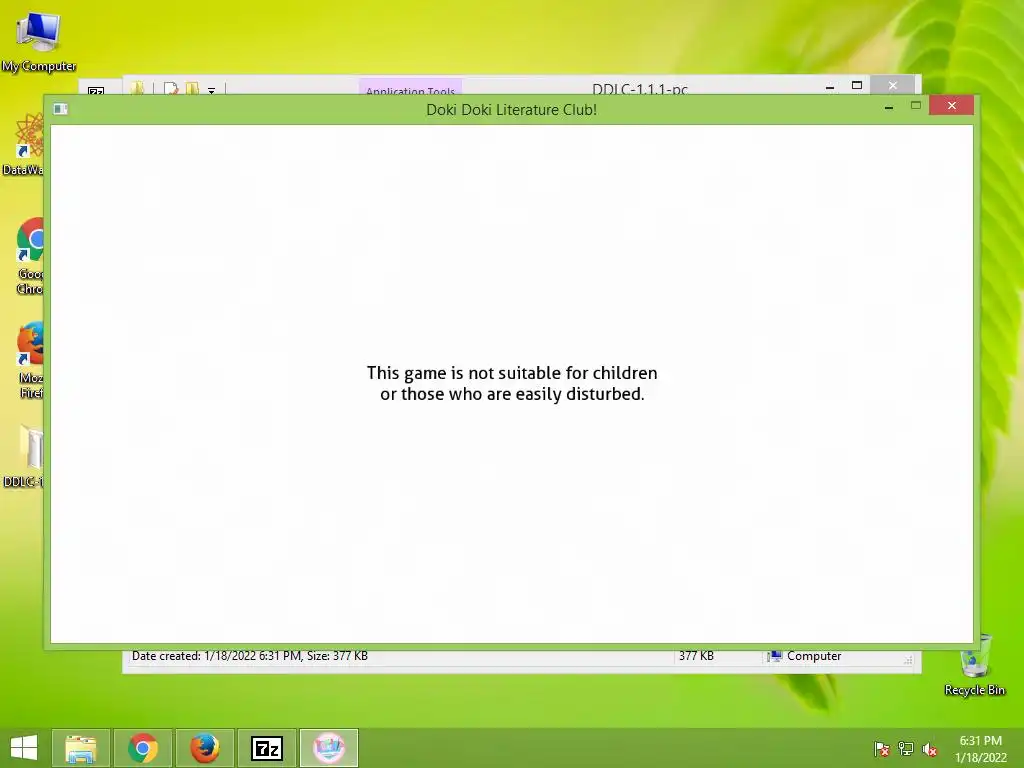Minimize the Doki Doki Literature Club window

(889, 106)
